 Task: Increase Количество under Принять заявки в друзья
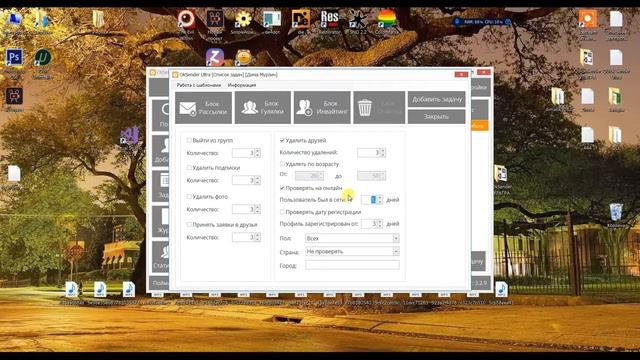pos(258,235)
